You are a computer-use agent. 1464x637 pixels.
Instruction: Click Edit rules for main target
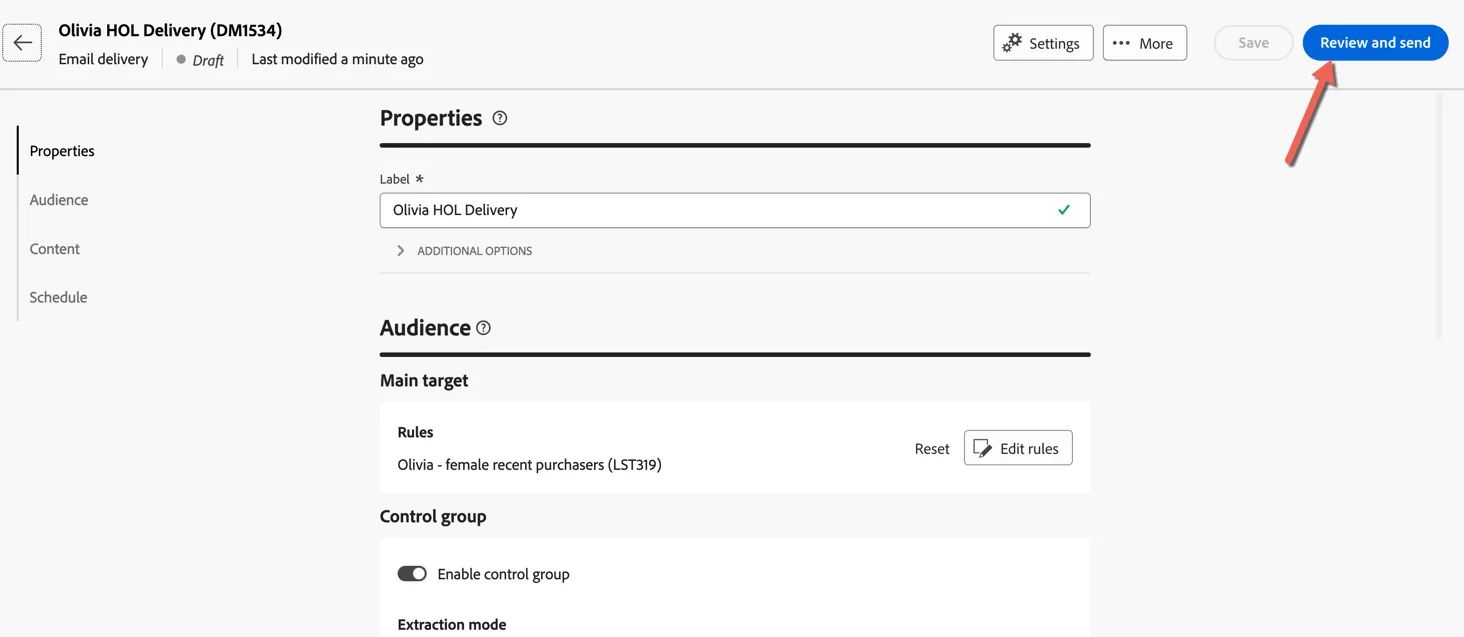(x=1018, y=448)
